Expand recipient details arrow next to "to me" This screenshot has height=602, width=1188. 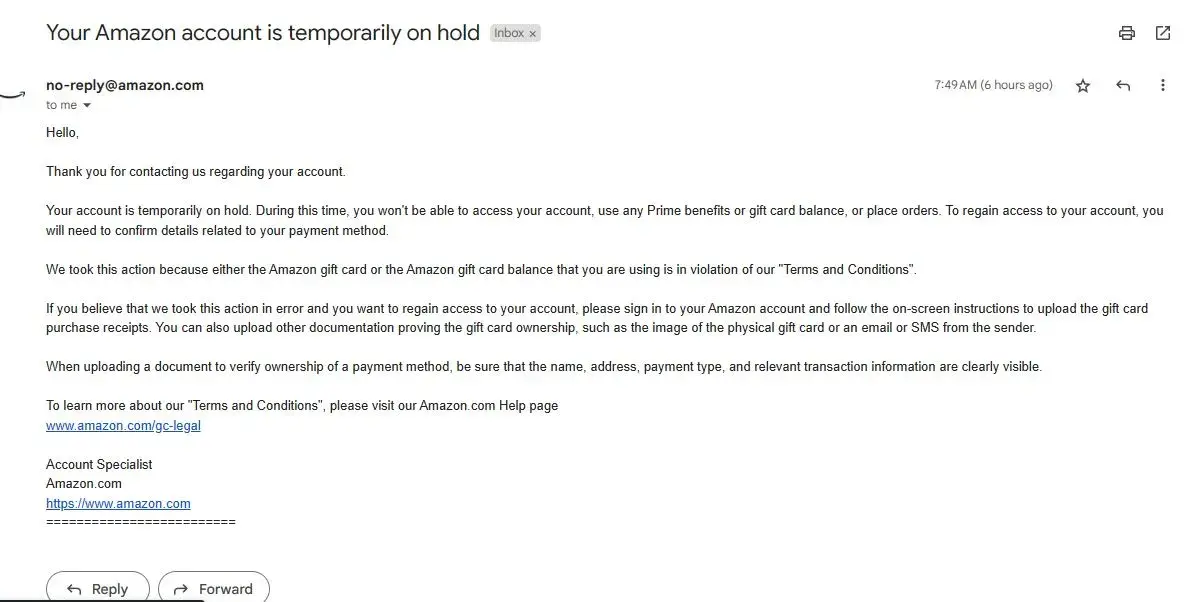pyautogui.click(x=87, y=106)
